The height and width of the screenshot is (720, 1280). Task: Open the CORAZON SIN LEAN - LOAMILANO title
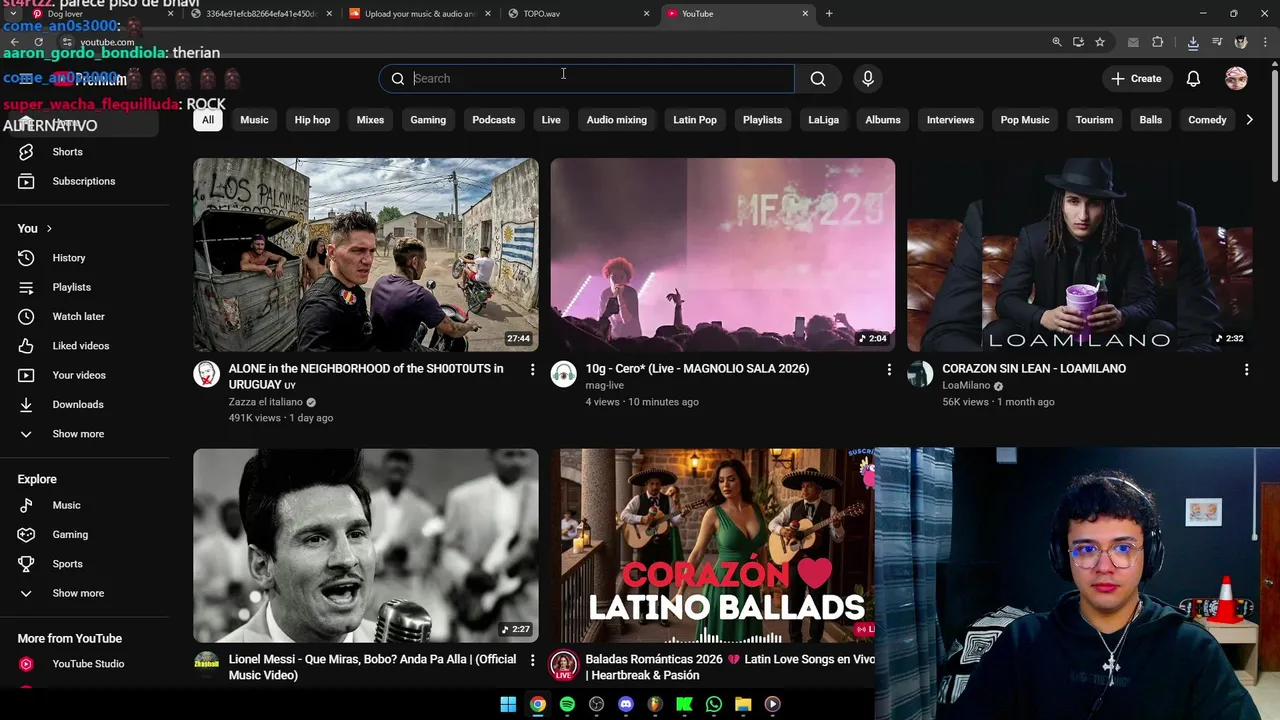click(x=1034, y=369)
